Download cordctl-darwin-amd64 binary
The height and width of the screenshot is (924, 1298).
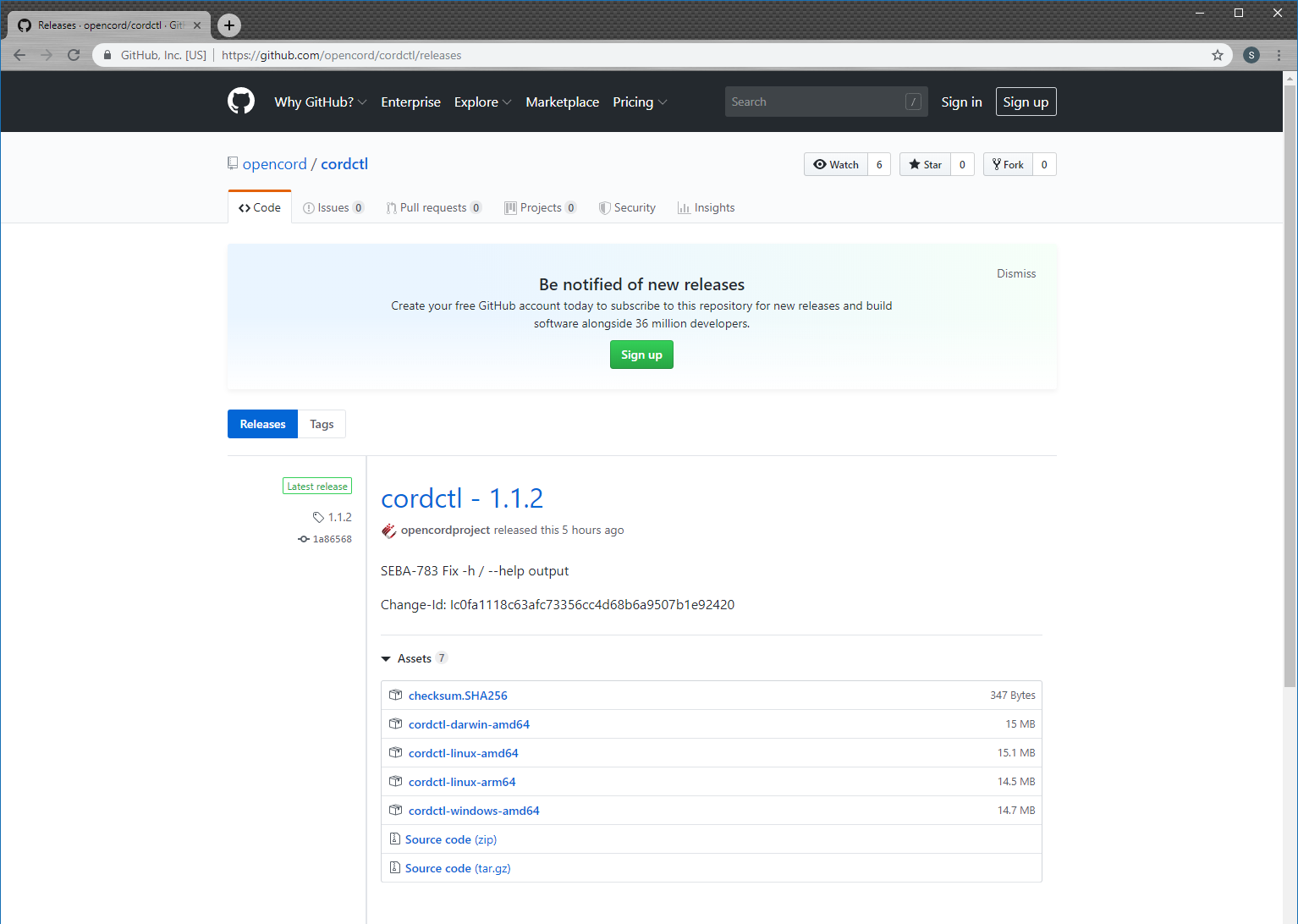pos(469,724)
